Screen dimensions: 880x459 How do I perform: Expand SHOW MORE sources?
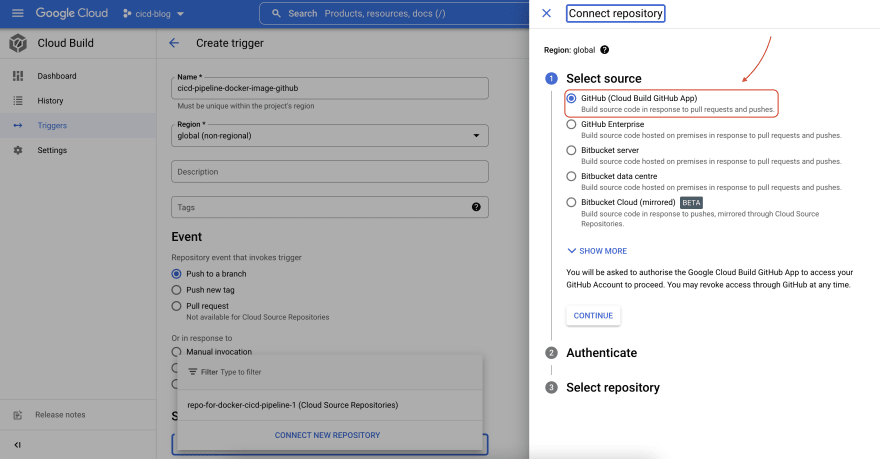point(597,251)
